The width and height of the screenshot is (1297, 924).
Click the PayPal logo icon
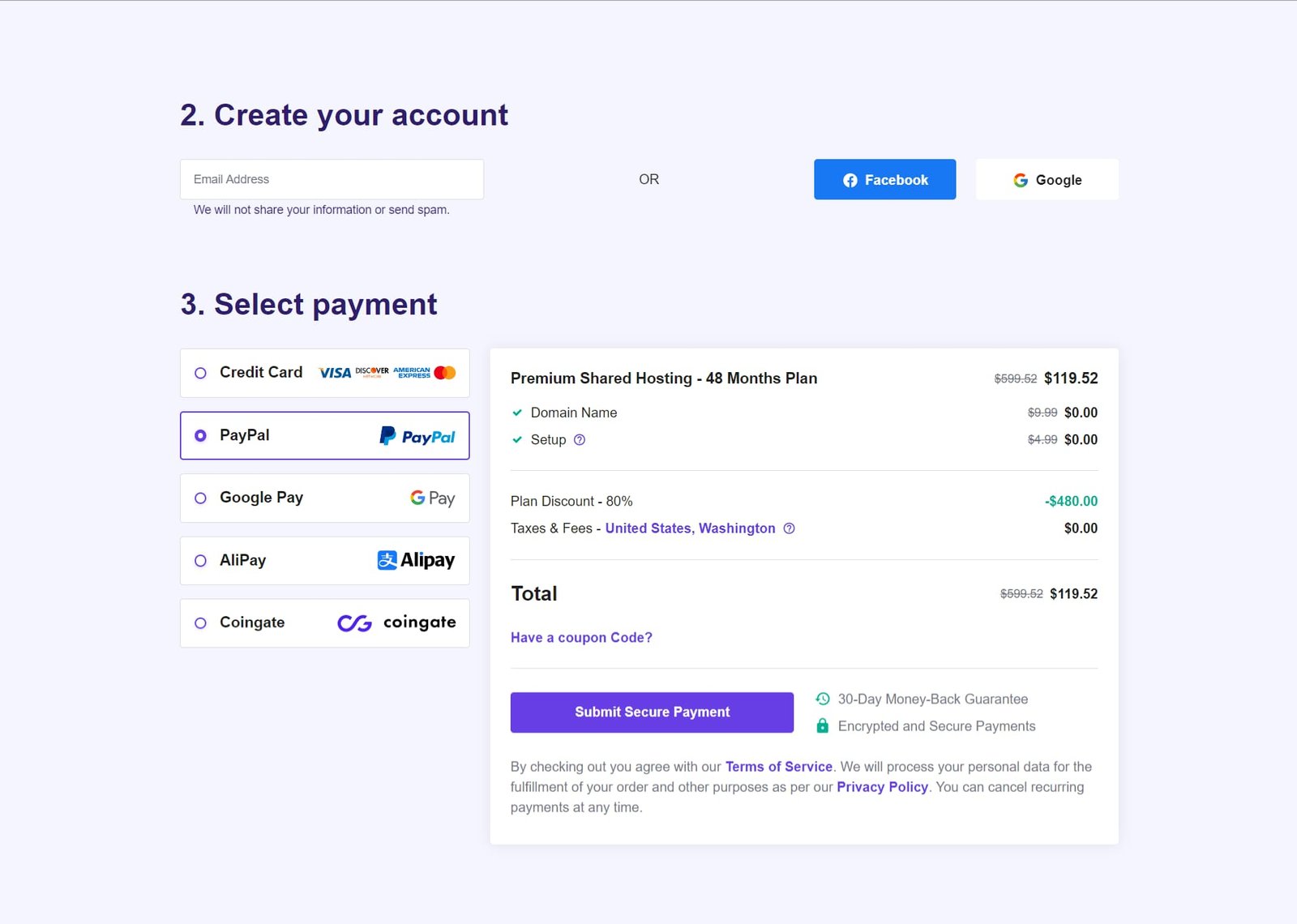click(417, 436)
